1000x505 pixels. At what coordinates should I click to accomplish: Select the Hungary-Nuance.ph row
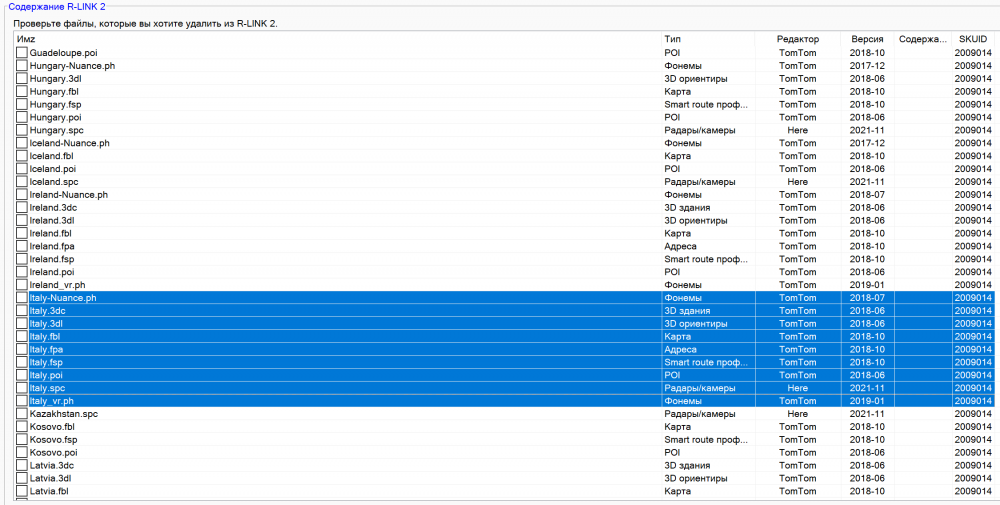504,66
